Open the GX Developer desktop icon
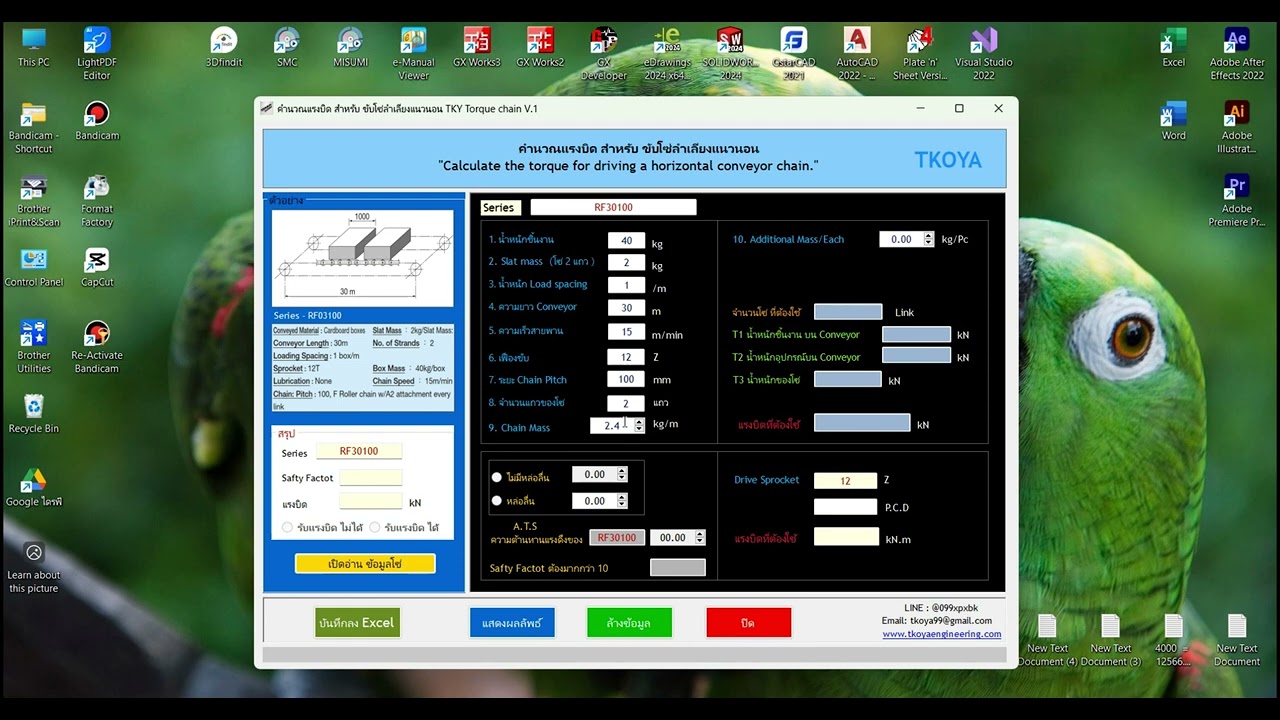Image resolution: width=1280 pixels, height=720 pixels. tap(604, 53)
